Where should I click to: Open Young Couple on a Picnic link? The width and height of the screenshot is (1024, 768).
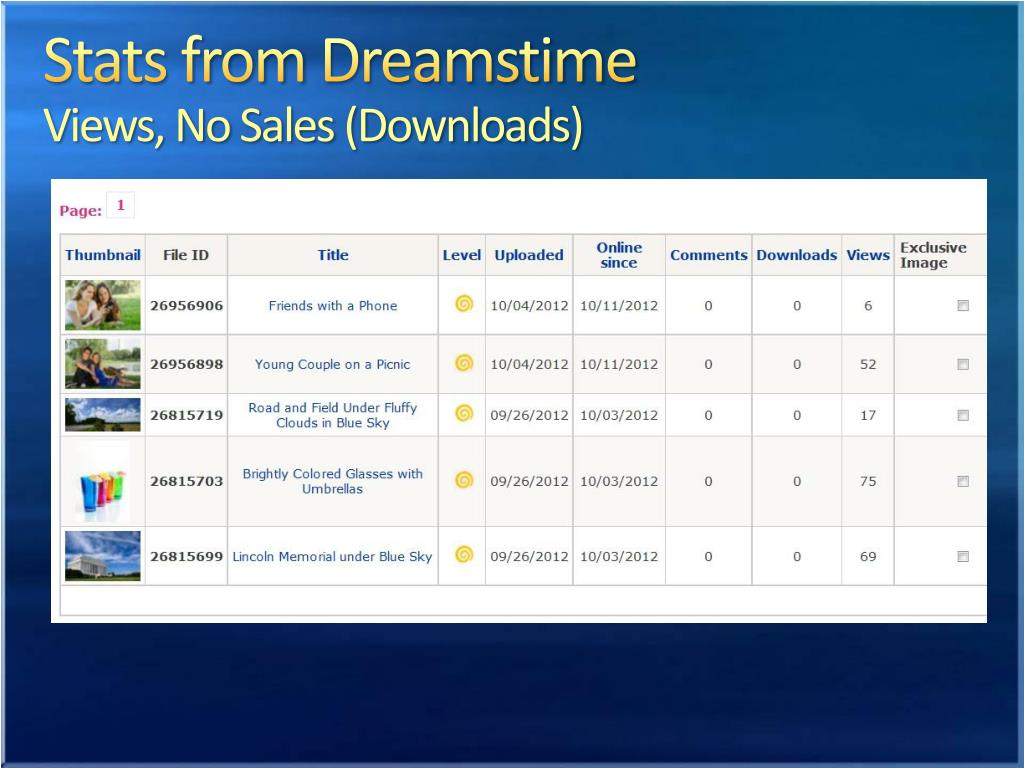pos(332,364)
